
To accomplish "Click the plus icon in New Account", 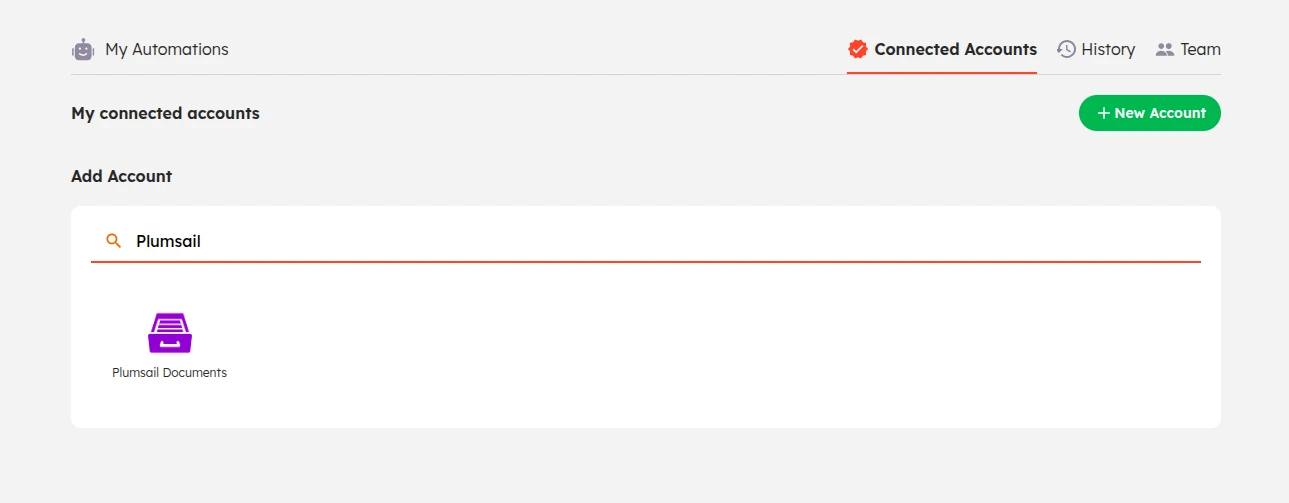I will point(1104,113).
